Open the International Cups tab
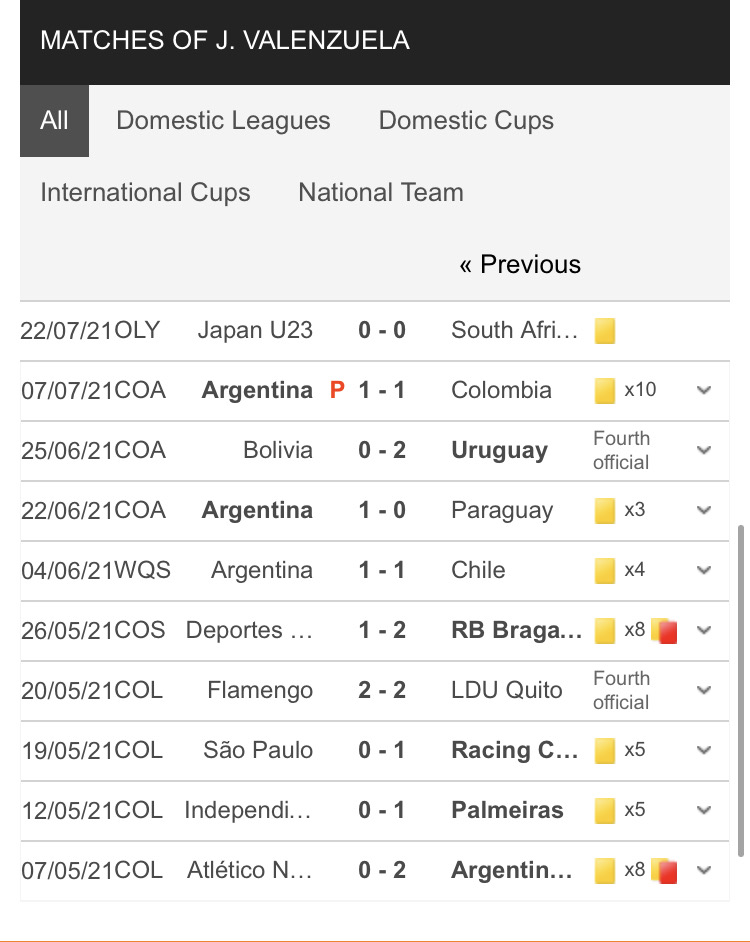 point(145,193)
